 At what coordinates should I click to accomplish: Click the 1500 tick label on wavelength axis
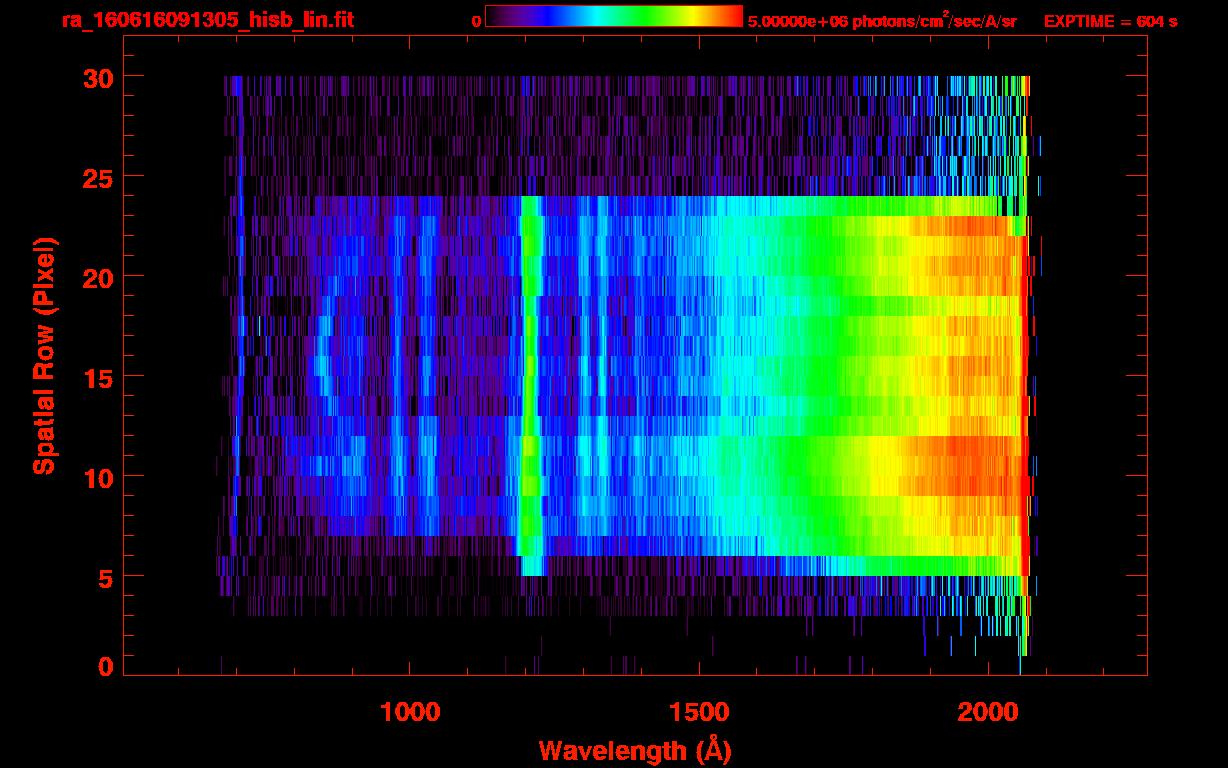pos(699,712)
